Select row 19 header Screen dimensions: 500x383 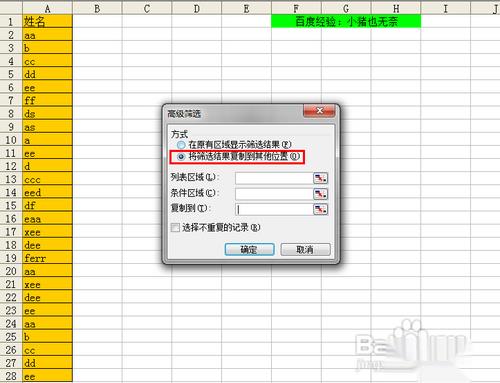click(11, 258)
